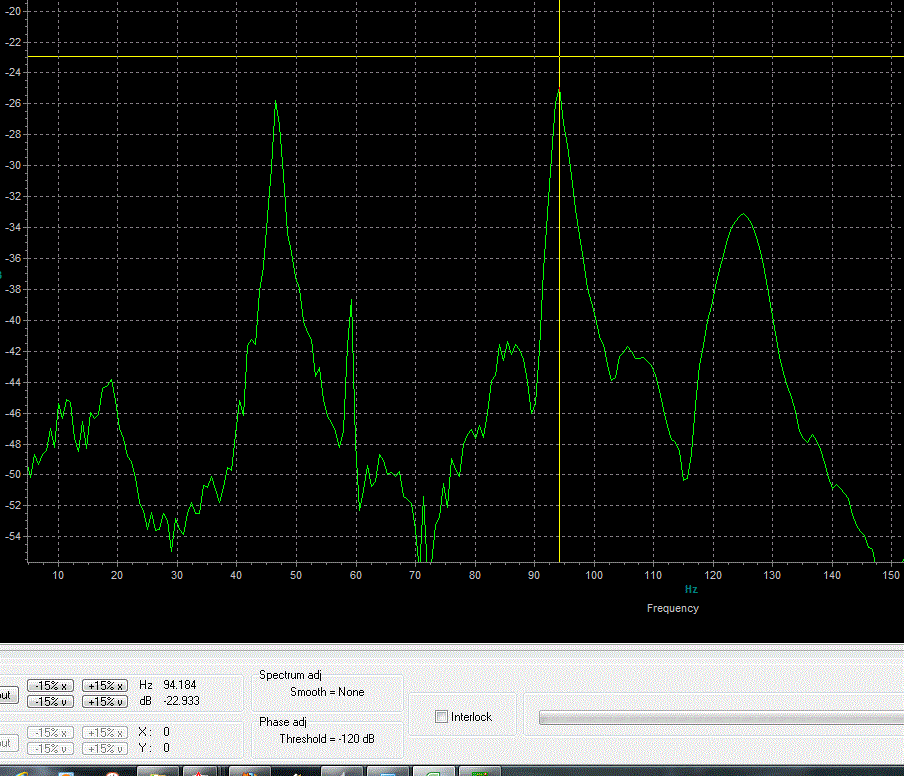
Task: Click the 50 tick label on frequency axis
Action: [296, 575]
